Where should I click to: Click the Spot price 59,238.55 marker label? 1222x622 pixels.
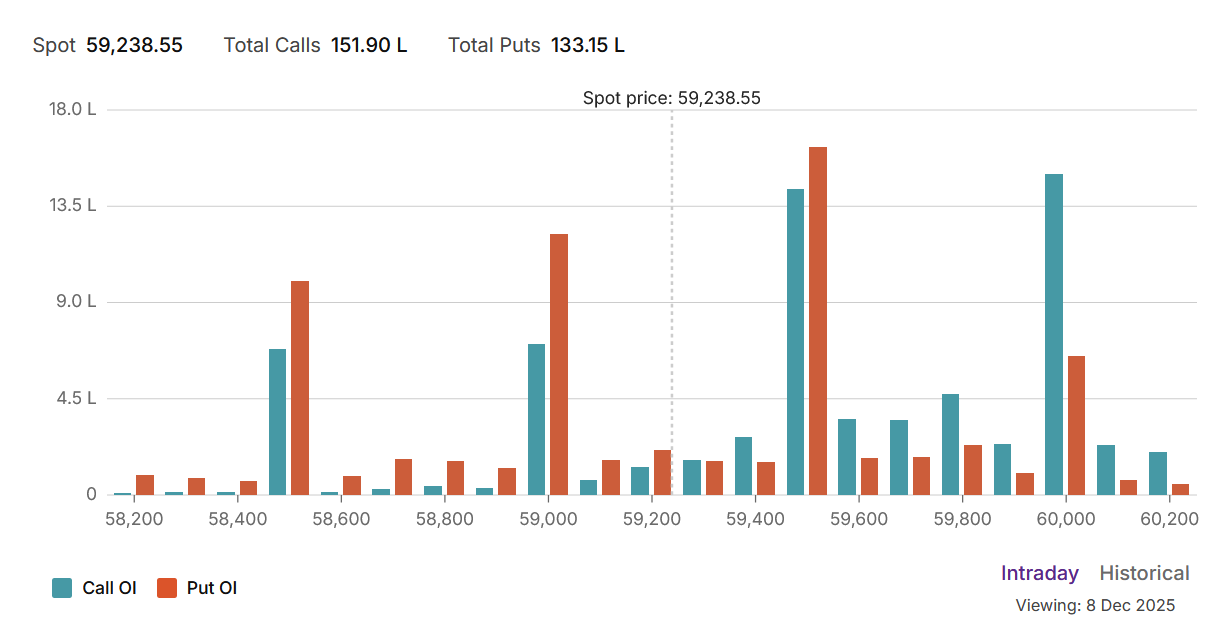[671, 98]
